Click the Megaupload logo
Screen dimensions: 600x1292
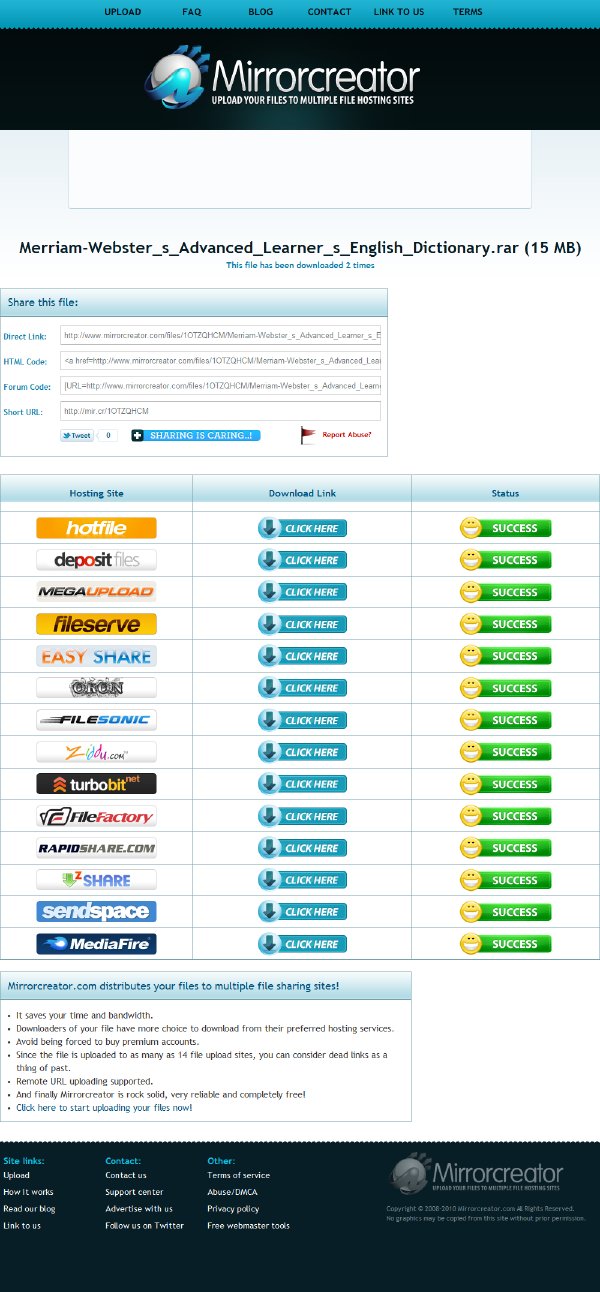96,592
